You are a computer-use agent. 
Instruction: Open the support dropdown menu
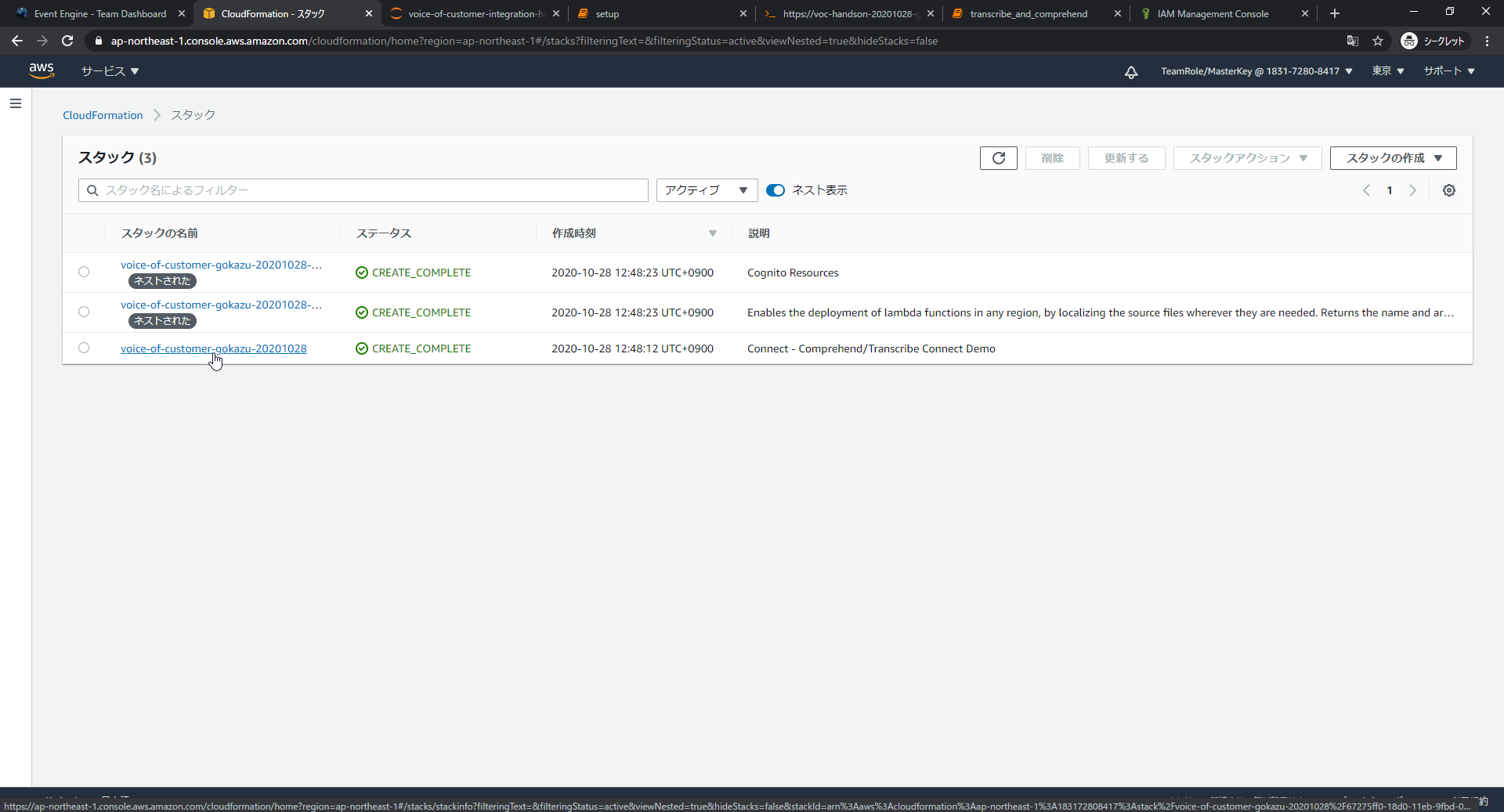click(x=1449, y=71)
